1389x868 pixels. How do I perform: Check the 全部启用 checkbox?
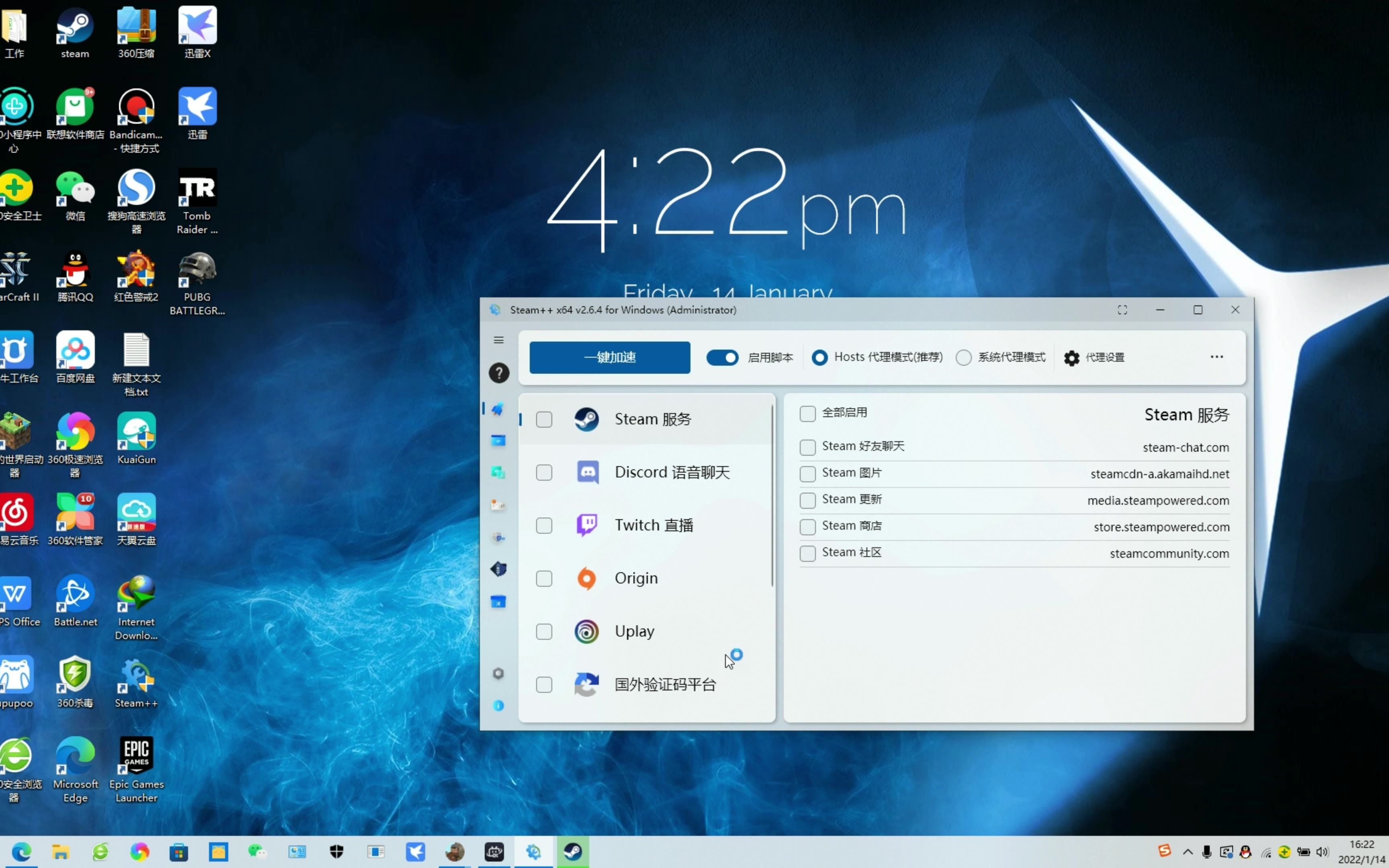coord(807,414)
